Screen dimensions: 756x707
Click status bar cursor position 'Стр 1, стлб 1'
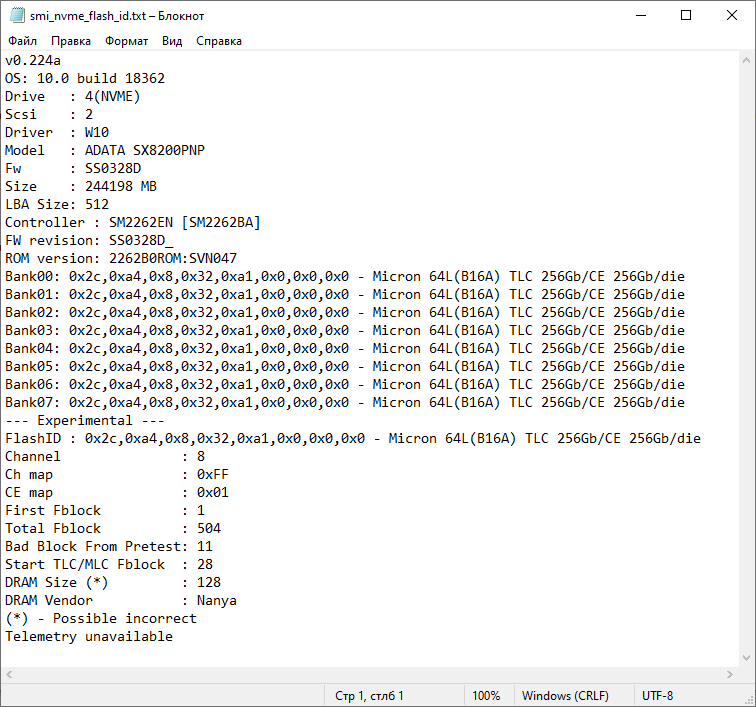click(x=369, y=696)
